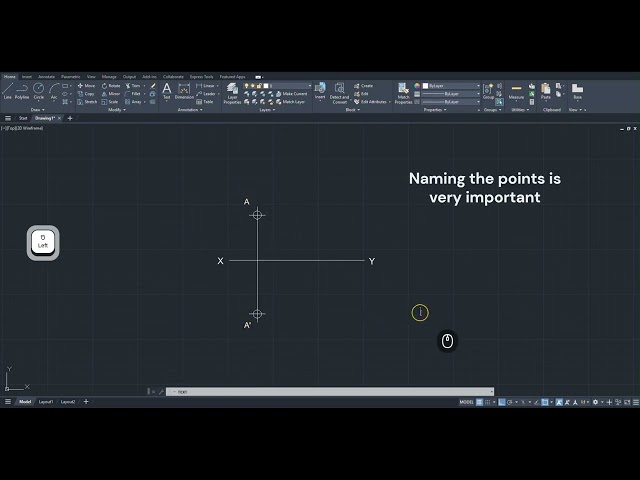The width and height of the screenshot is (640, 480).
Task: Activate the Copy command
Action: (x=86, y=94)
